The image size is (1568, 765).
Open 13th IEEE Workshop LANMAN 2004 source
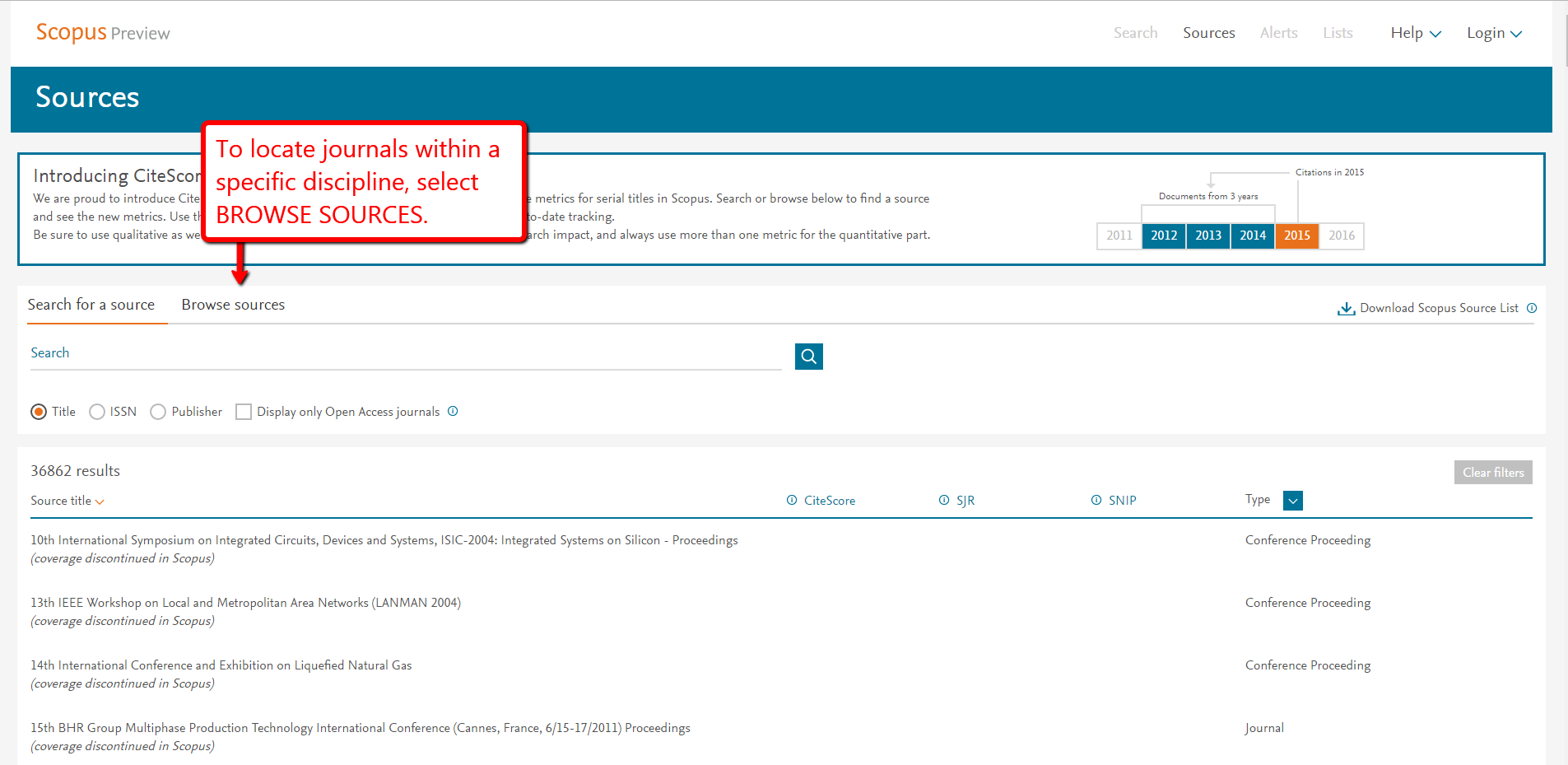tap(245, 603)
